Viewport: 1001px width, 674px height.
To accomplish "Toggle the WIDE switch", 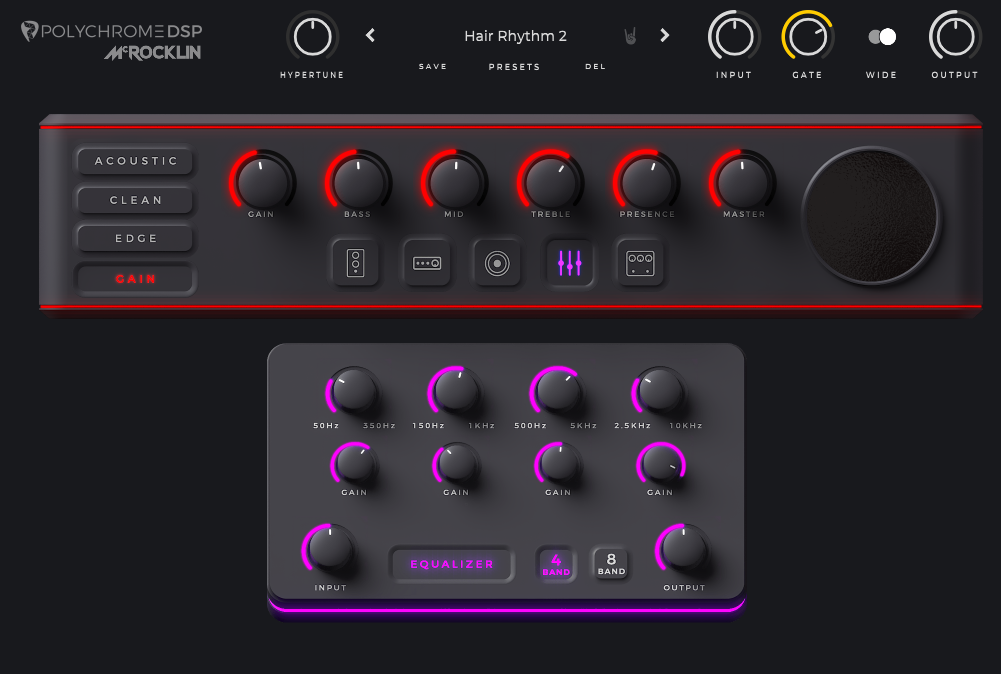I will (x=881, y=37).
